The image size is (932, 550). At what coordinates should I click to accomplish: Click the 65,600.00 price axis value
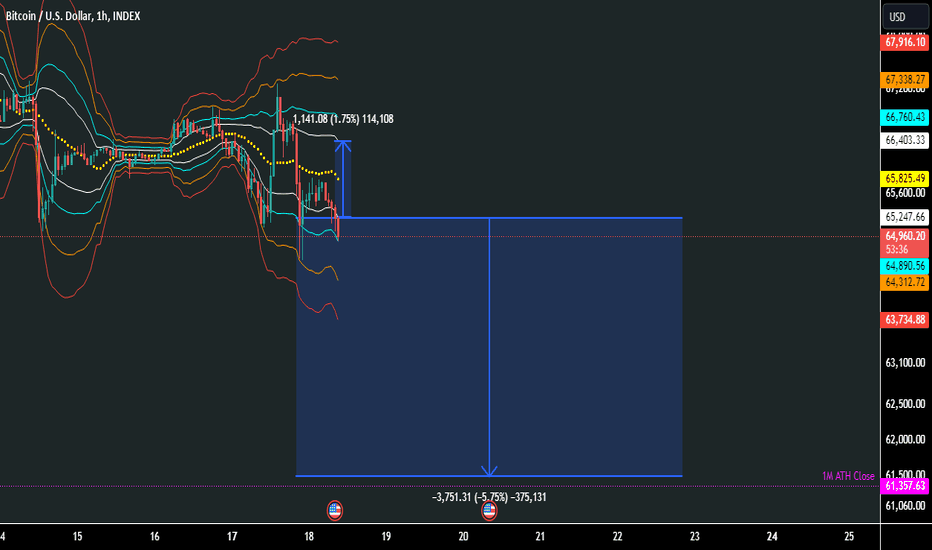click(x=905, y=193)
